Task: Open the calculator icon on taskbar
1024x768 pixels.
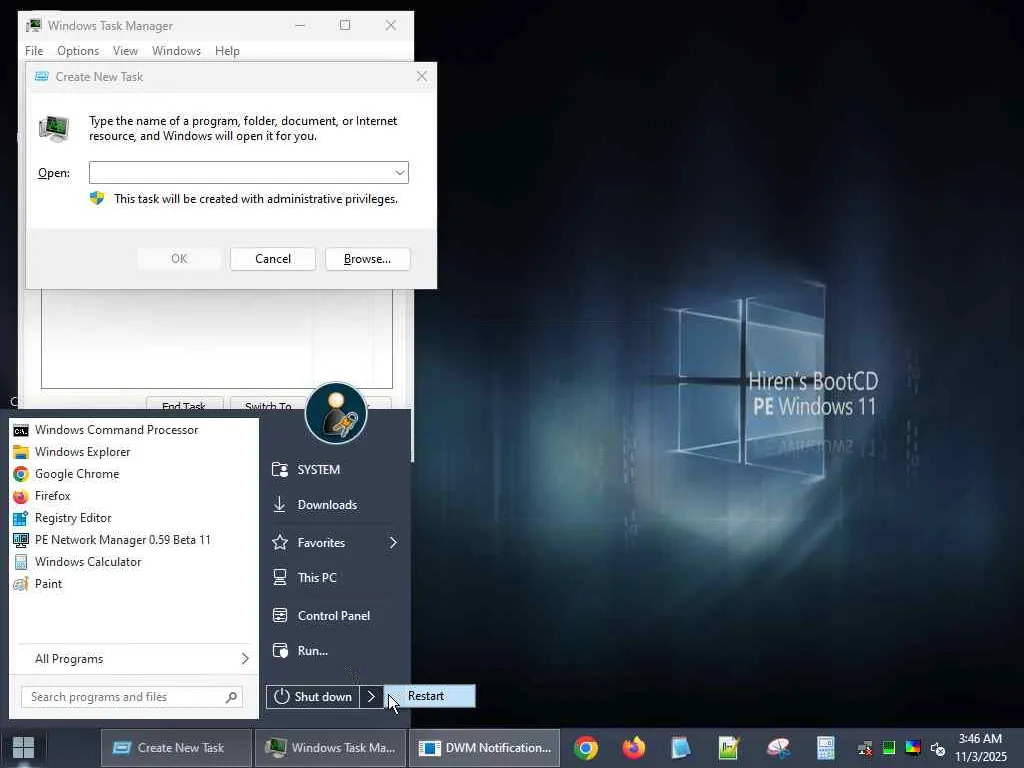Action: pos(825,748)
